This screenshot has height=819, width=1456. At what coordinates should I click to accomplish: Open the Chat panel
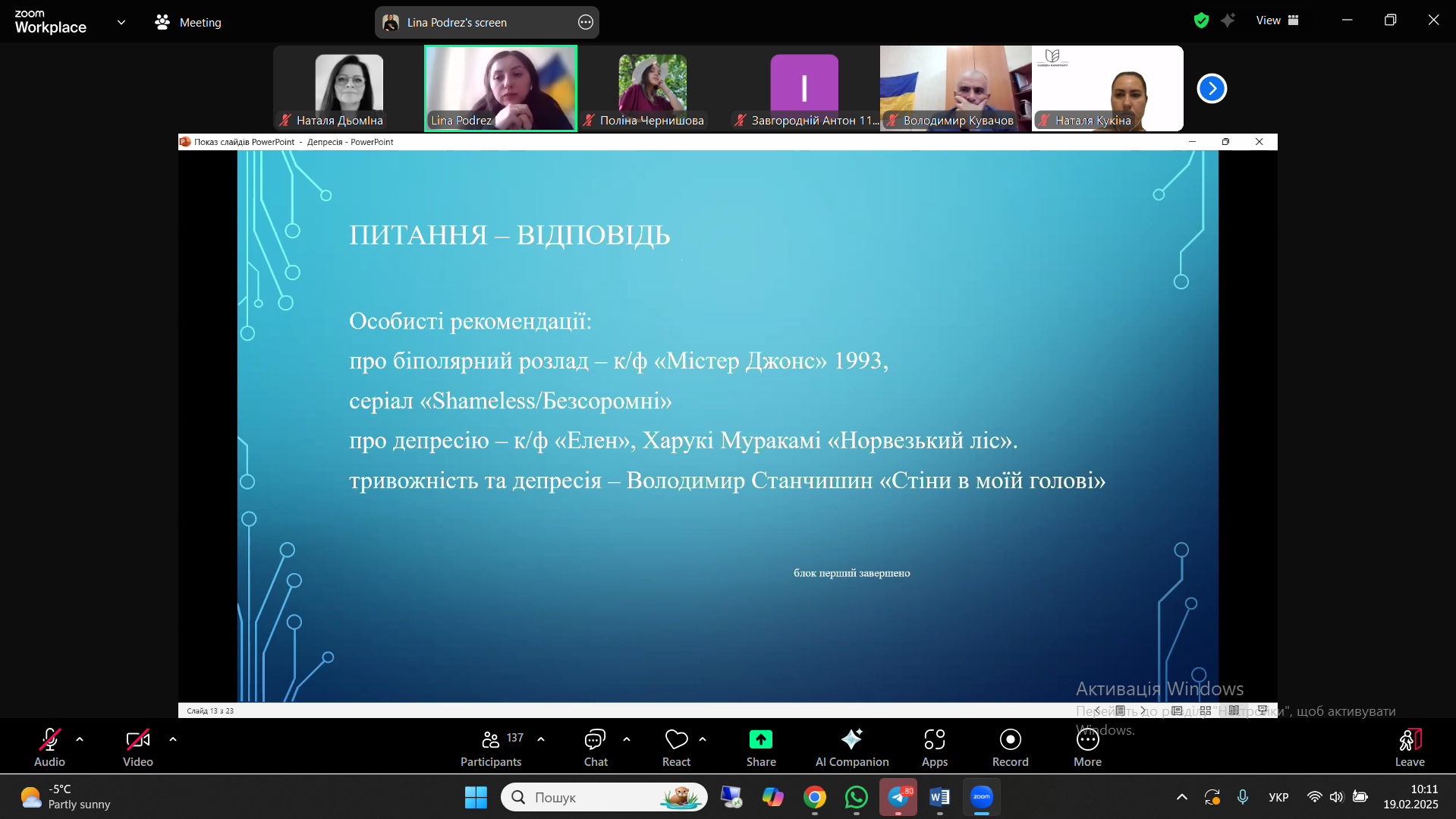tap(596, 747)
